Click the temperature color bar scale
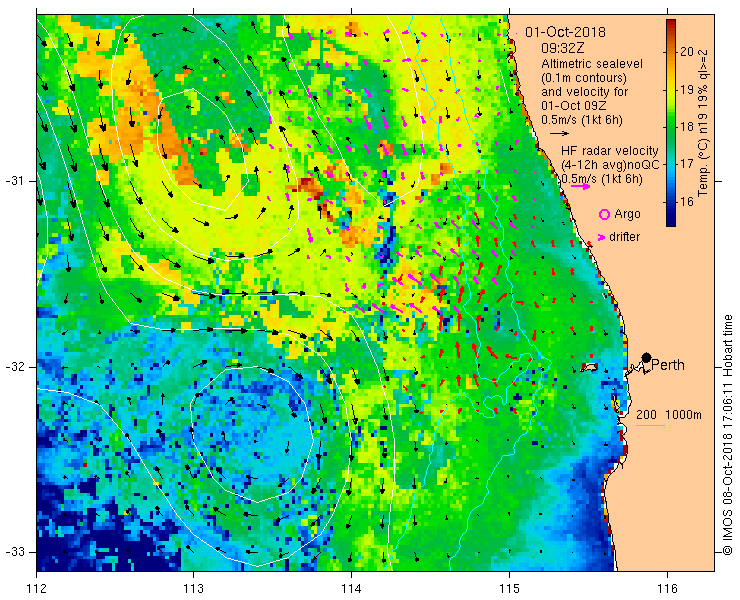Image resolution: width=740 pixels, height=600 pixels. click(671, 123)
